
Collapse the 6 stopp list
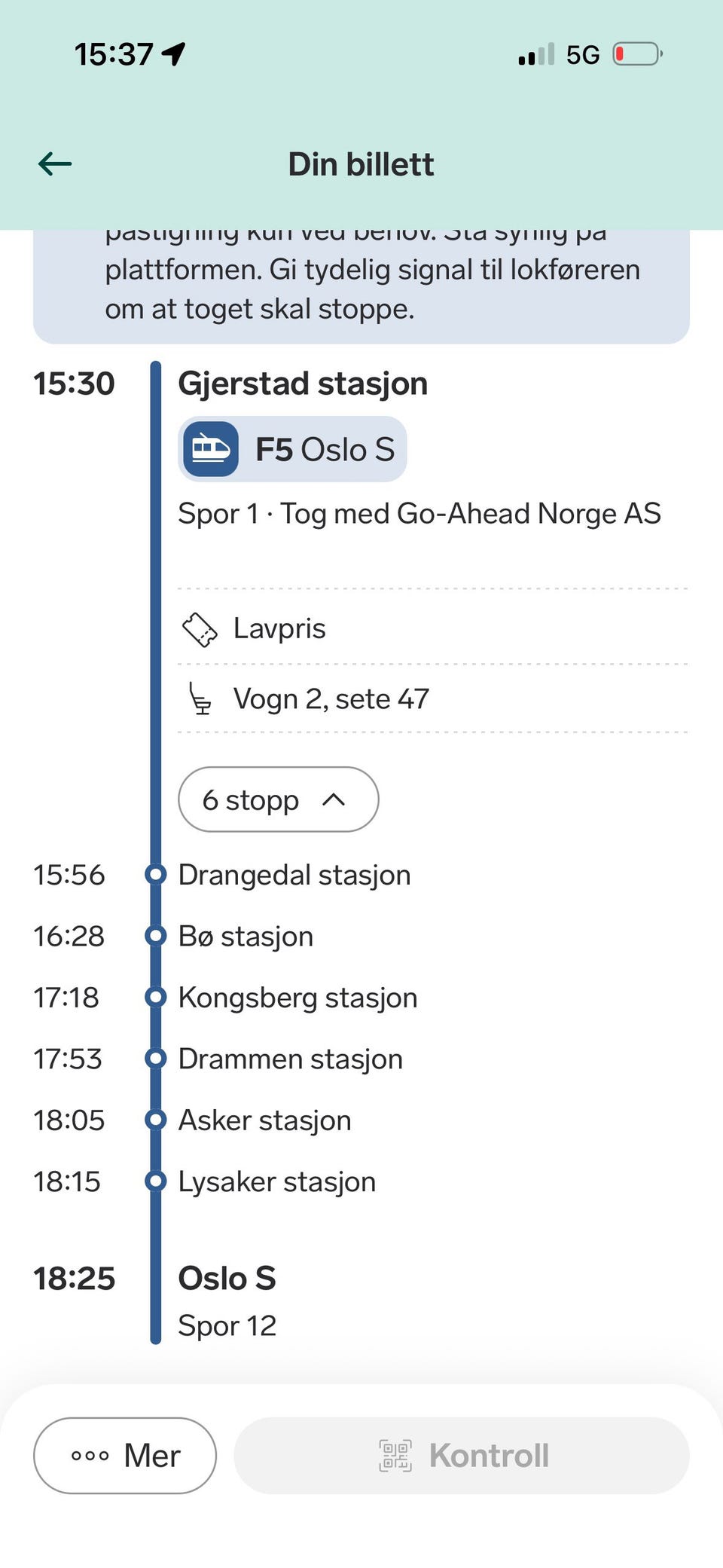click(278, 799)
